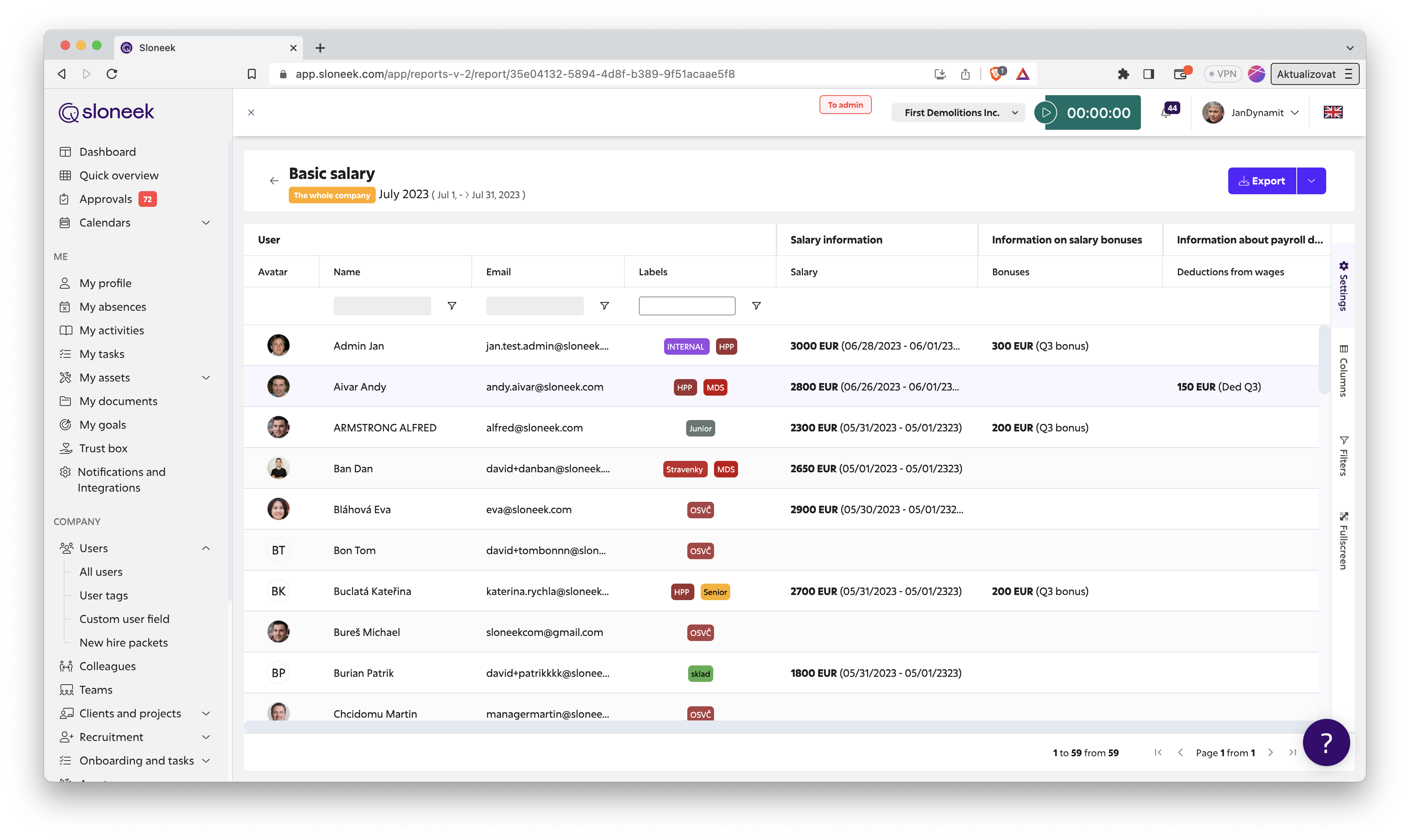Open Approvals in the sidebar

[105, 199]
